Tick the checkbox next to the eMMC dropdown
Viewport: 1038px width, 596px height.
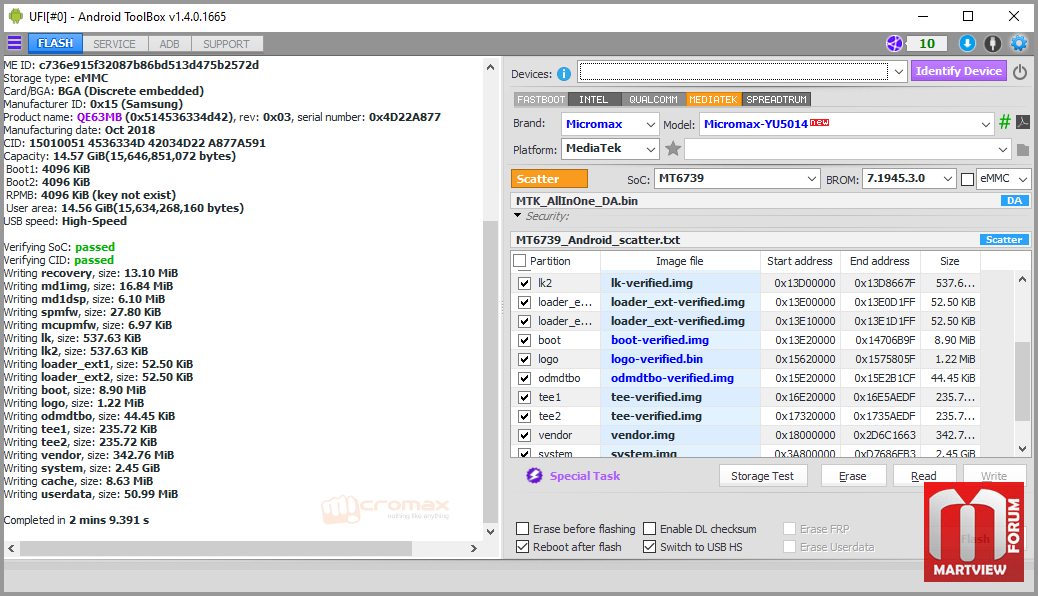coord(967,179)
